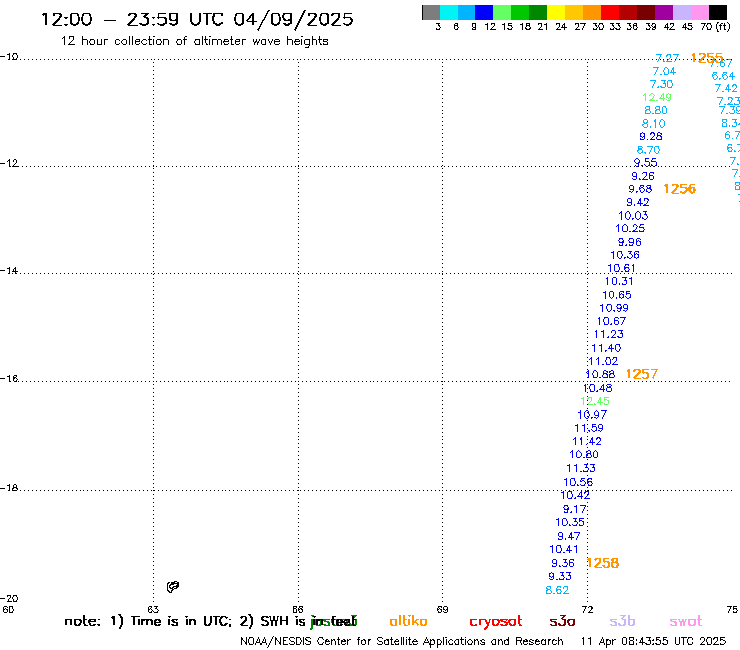The image size is (740, 650).
Task: Click the small island outline near longitude 63
Action: (x=173, y=587)
